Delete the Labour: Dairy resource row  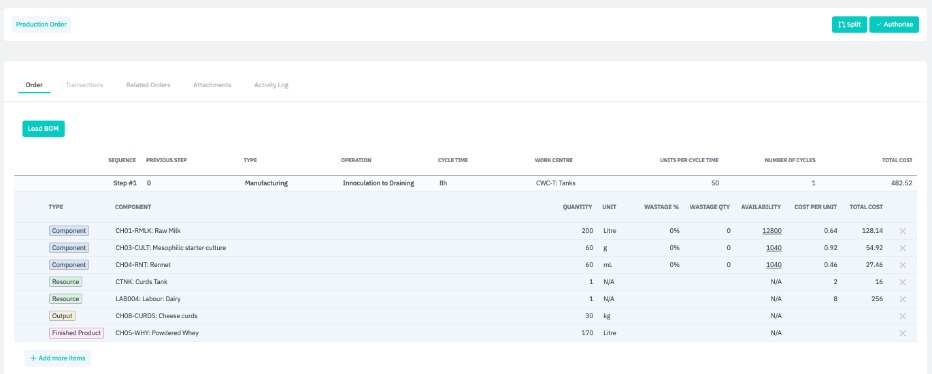coord(902,299)
